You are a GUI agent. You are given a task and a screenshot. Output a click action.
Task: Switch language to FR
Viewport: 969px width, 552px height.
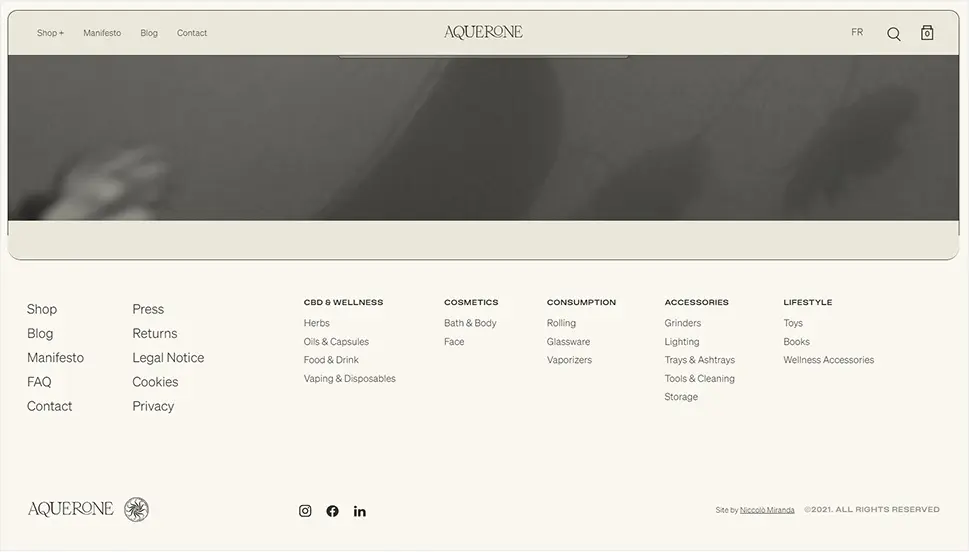tap(857, 32)
